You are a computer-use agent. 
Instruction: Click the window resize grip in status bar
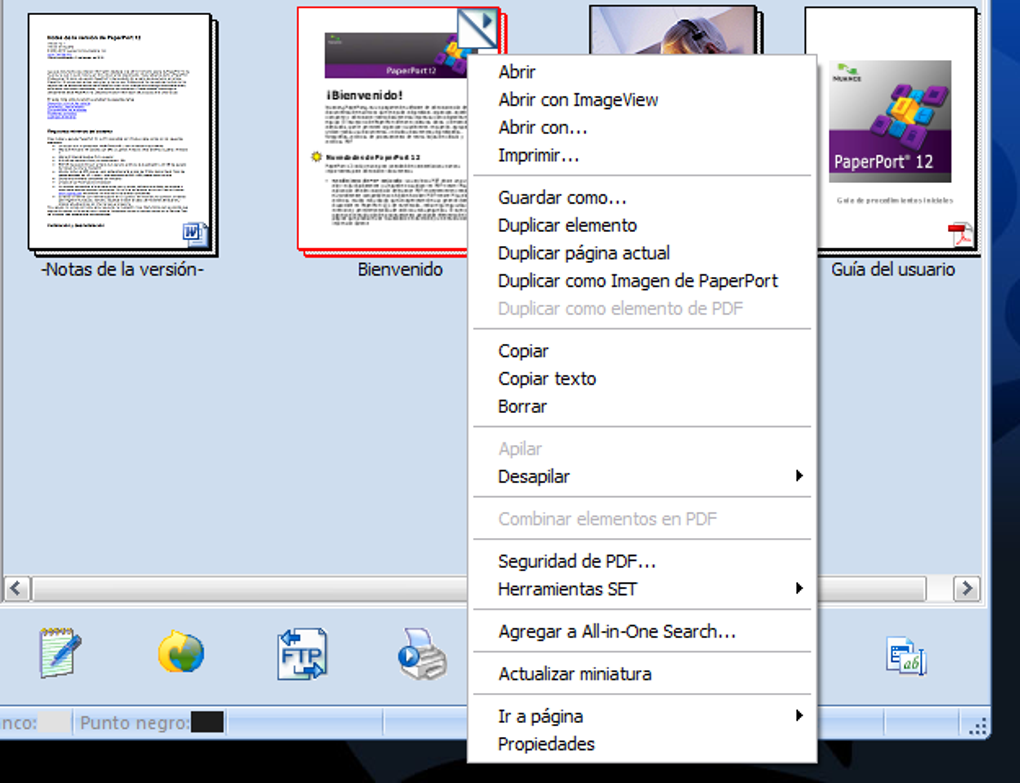coord(977,726)
